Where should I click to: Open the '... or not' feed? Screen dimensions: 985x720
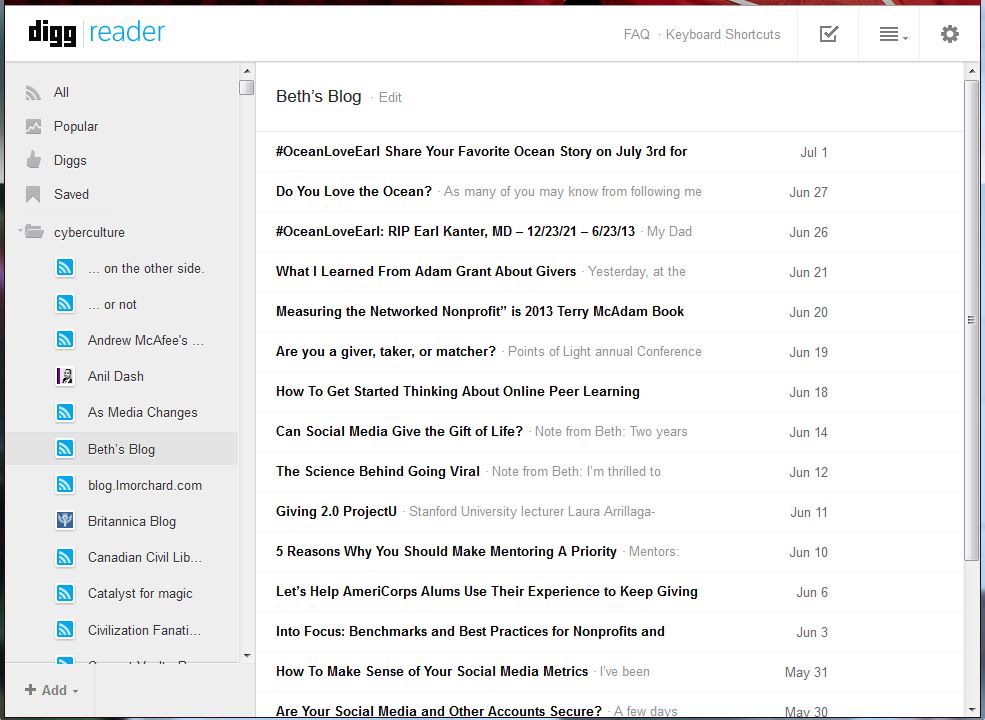[x=112, y=305]
